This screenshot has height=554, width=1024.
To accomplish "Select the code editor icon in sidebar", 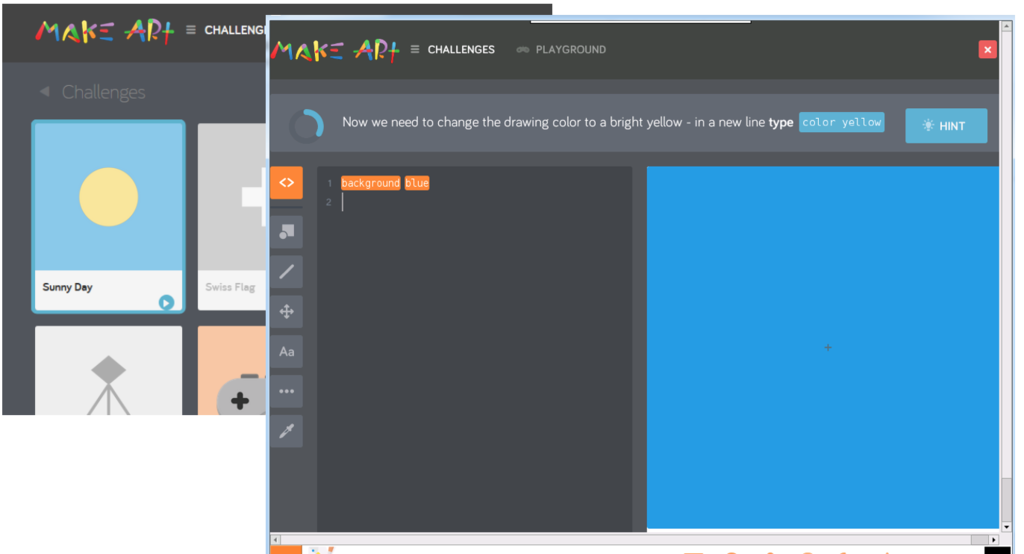I will pyautogui.click(x=287, y=182).
